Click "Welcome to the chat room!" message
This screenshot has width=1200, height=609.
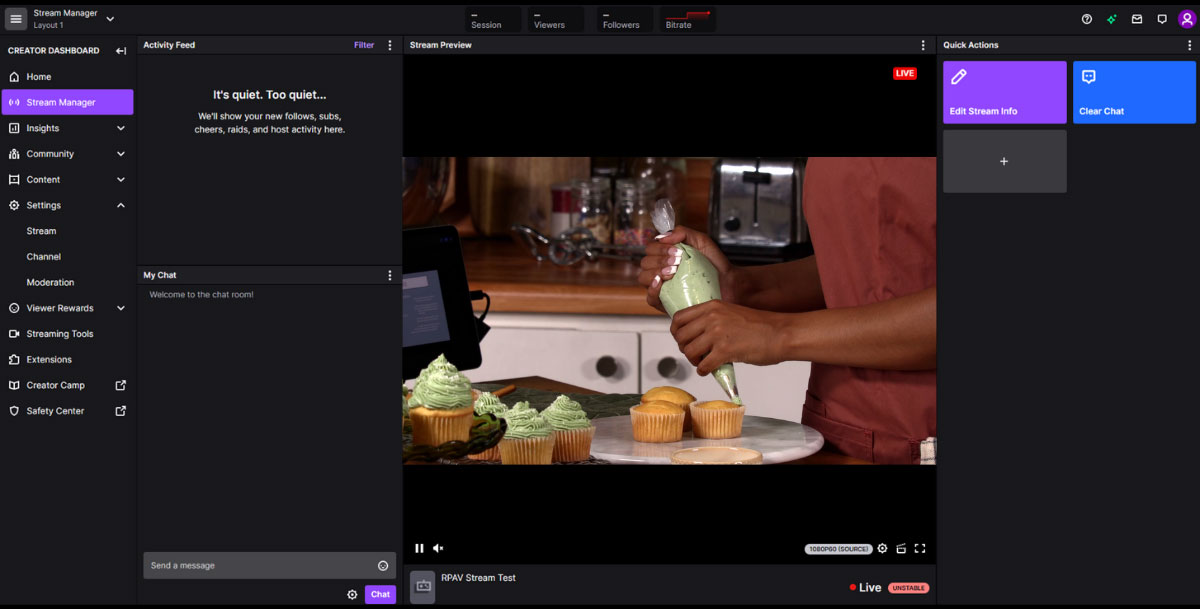click(201, 295)
